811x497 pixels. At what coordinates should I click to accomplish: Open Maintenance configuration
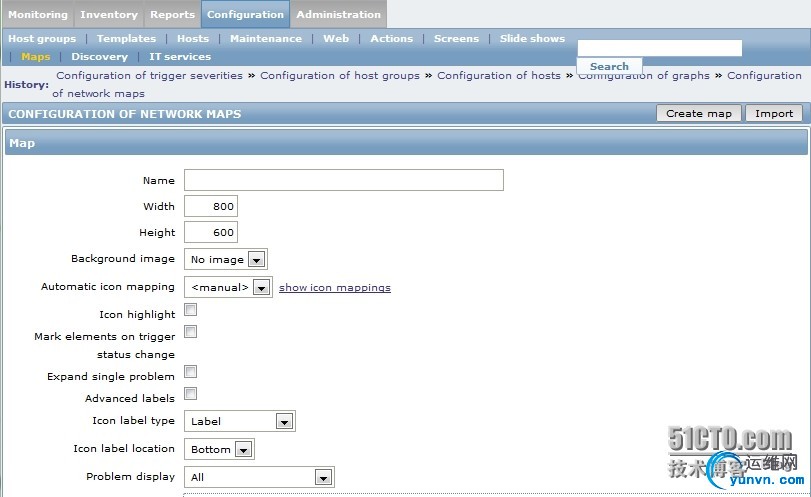[266, 38]
